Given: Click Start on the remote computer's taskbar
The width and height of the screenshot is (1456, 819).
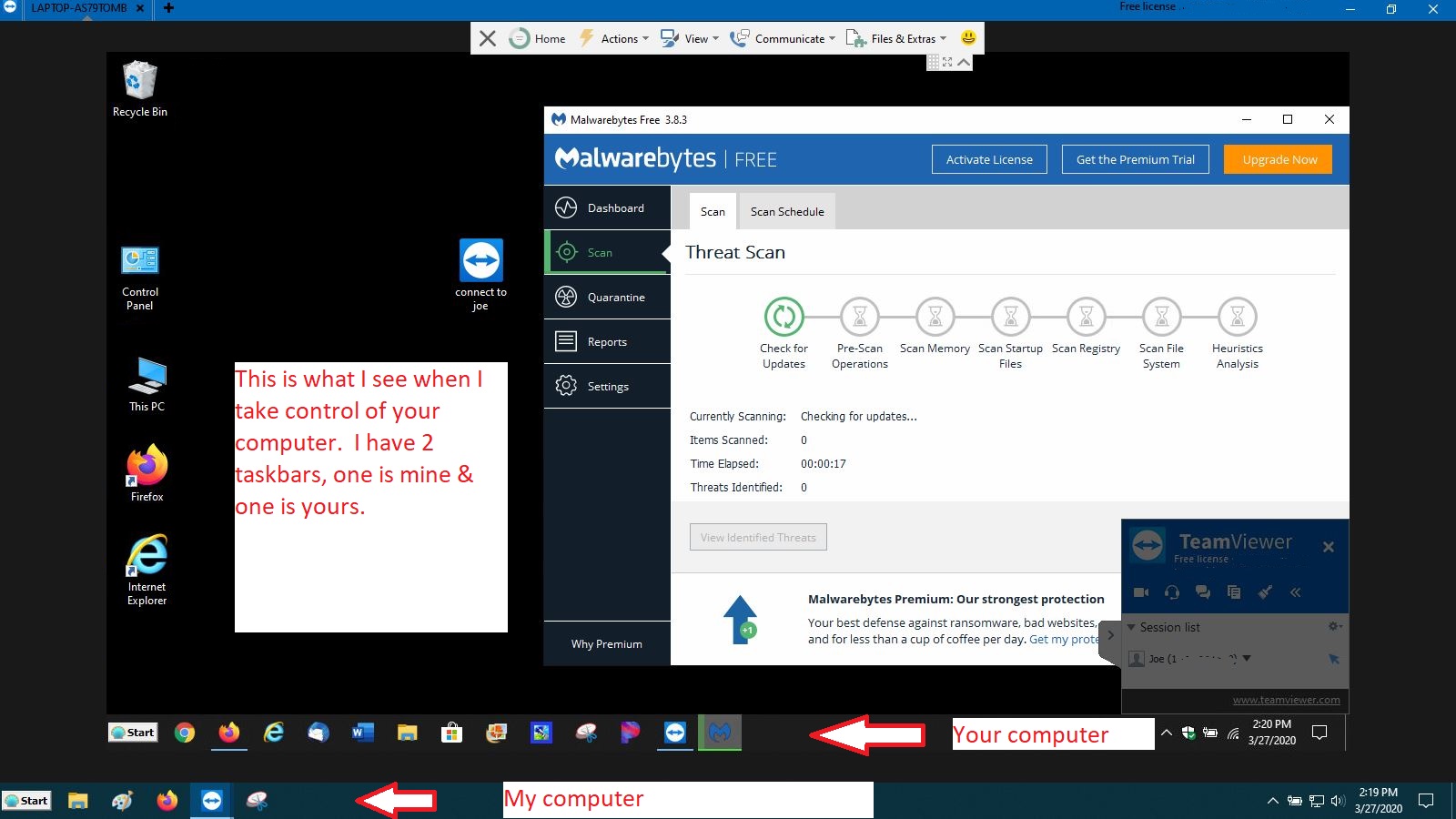Looking at the screenshot, I should pos(133,733).
